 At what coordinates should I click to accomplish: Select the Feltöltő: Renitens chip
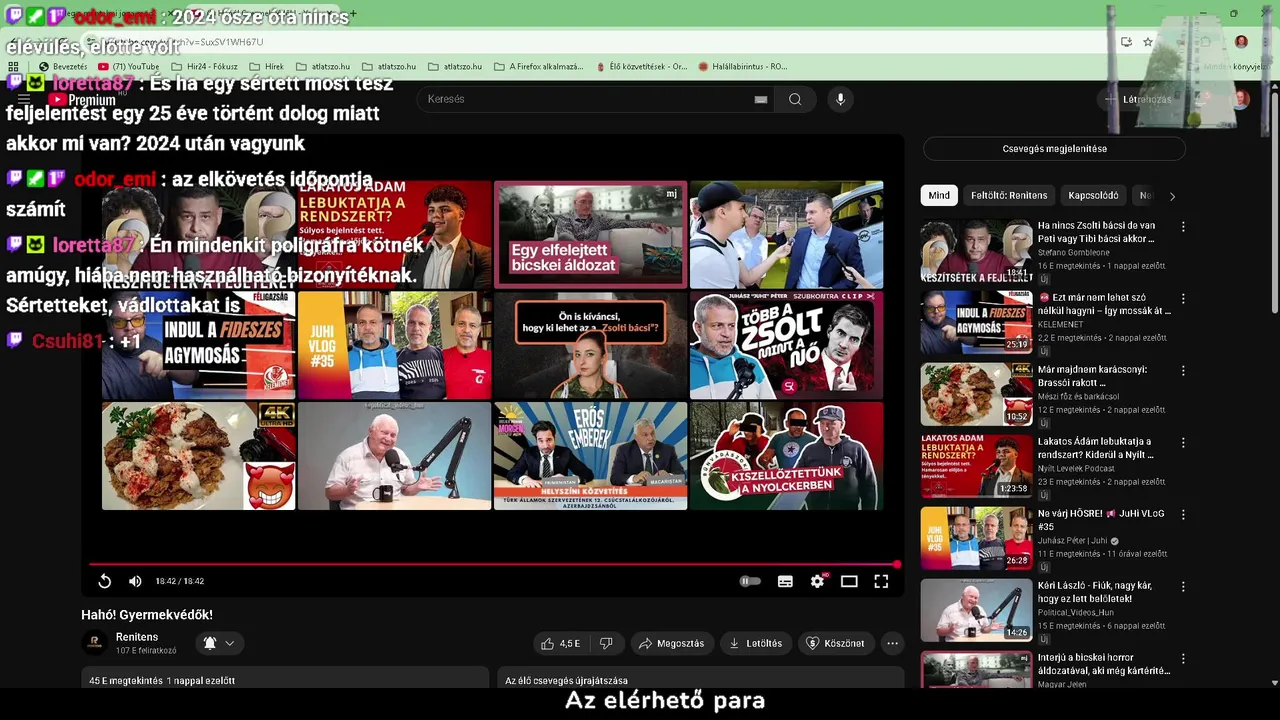pyautogui.click(x=1009, y=195)
